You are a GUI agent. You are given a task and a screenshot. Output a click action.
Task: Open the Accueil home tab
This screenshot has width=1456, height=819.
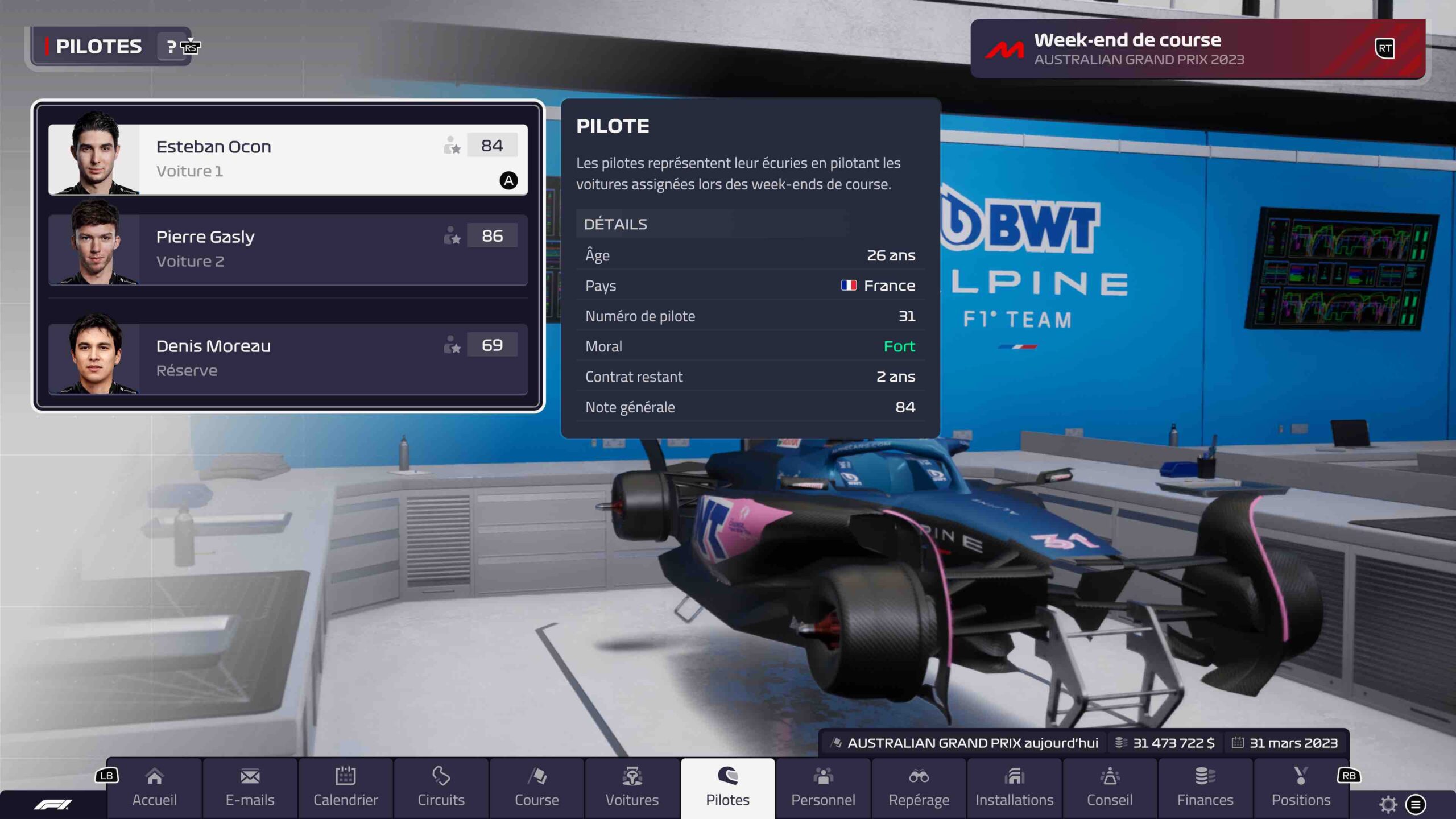click(154, 788)
